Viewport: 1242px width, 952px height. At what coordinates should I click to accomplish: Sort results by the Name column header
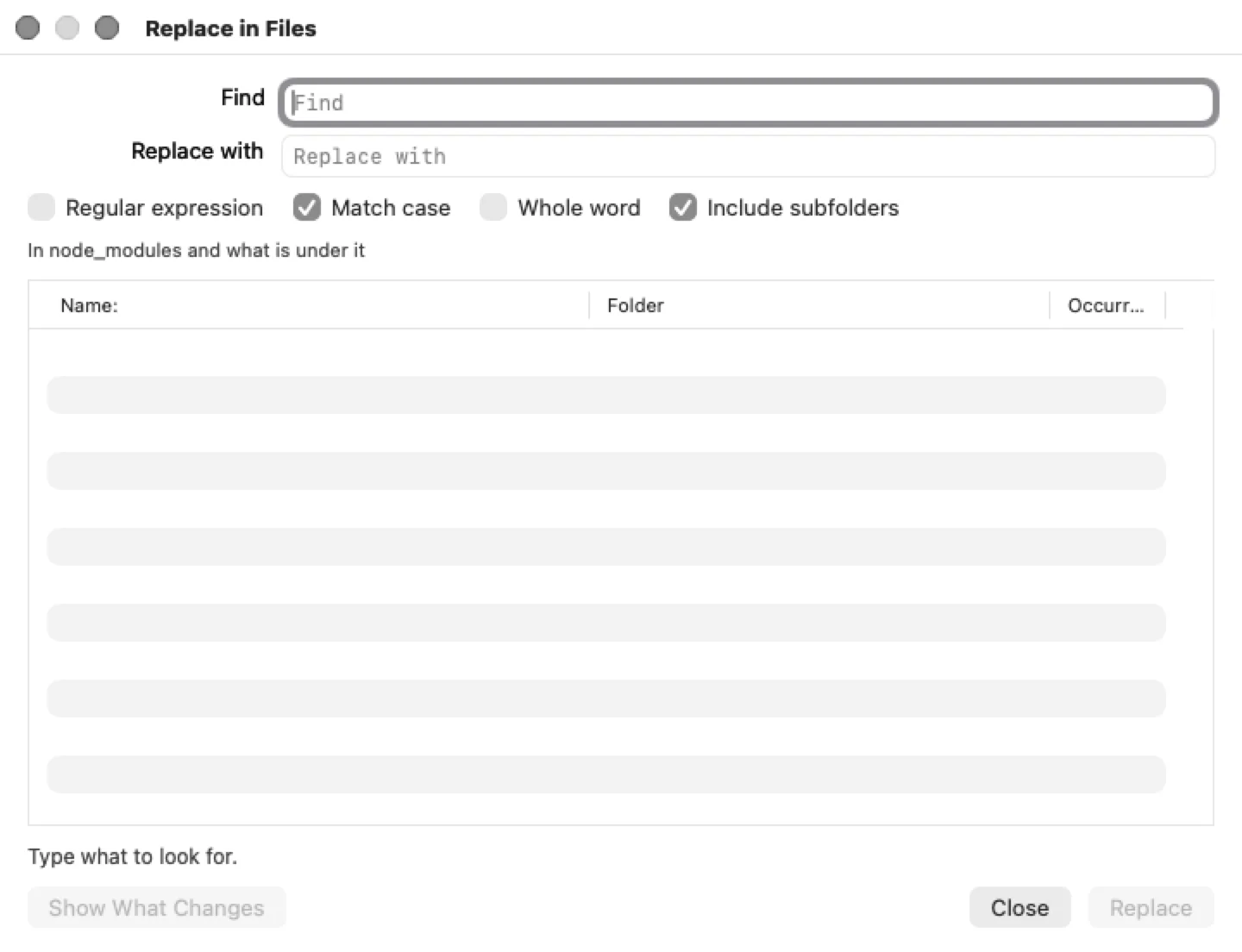tap(309, 305)
